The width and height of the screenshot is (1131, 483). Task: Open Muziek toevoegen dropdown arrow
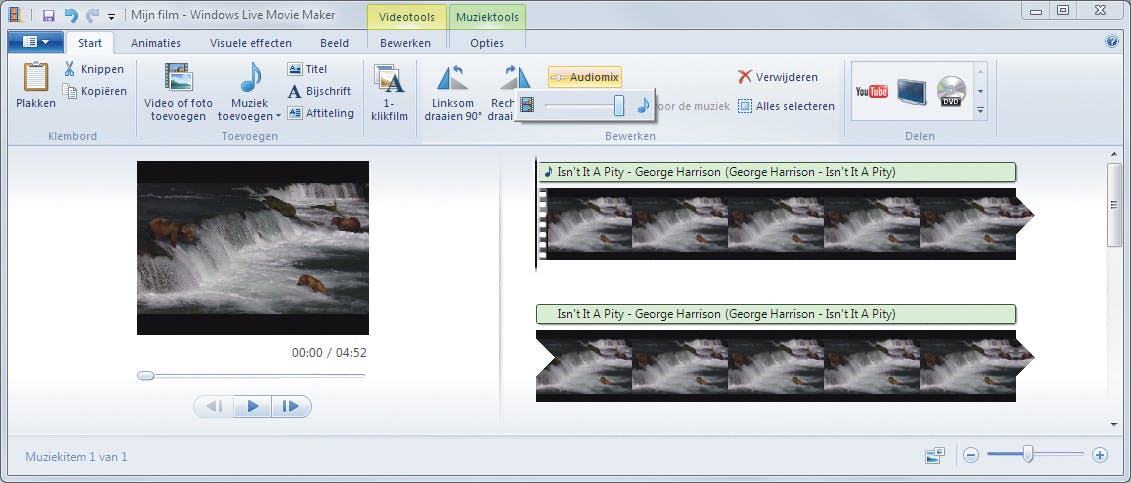pyautogui.click(x=278, y=116)
